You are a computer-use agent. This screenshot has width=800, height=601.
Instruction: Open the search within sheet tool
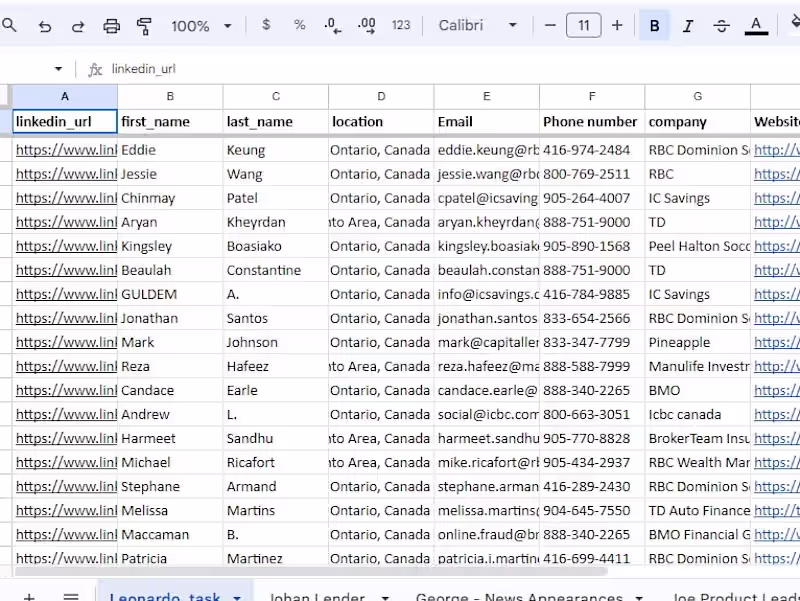(x=10, y=25)
